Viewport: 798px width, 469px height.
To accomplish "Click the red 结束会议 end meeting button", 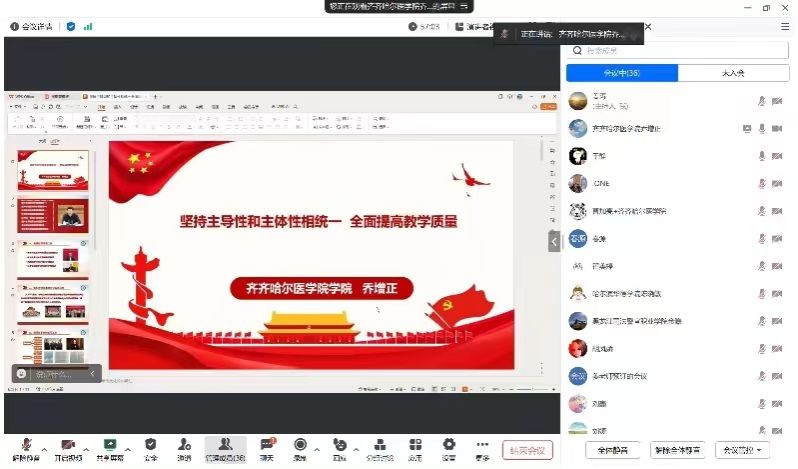I will click(526, 450).
